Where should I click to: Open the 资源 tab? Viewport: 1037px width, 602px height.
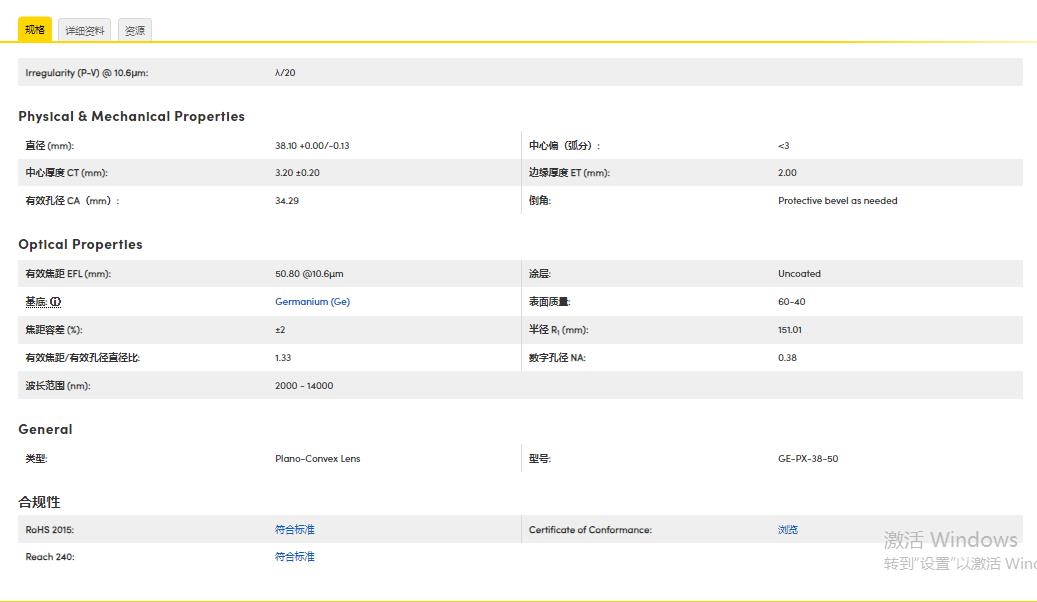(135, 30)
